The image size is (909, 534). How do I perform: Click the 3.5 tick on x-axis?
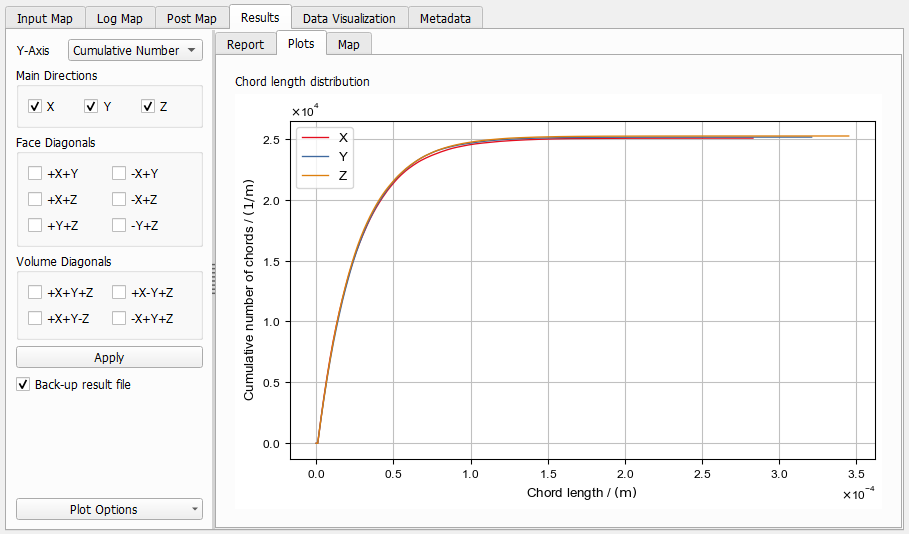pos(856,474)
